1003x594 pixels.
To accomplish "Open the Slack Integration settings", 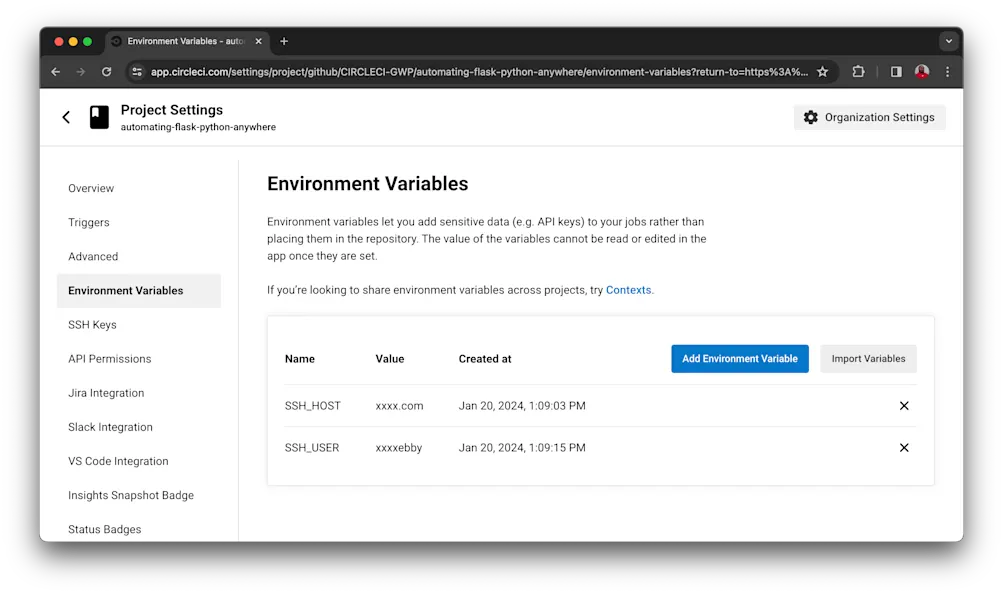I will pos(110,427).
